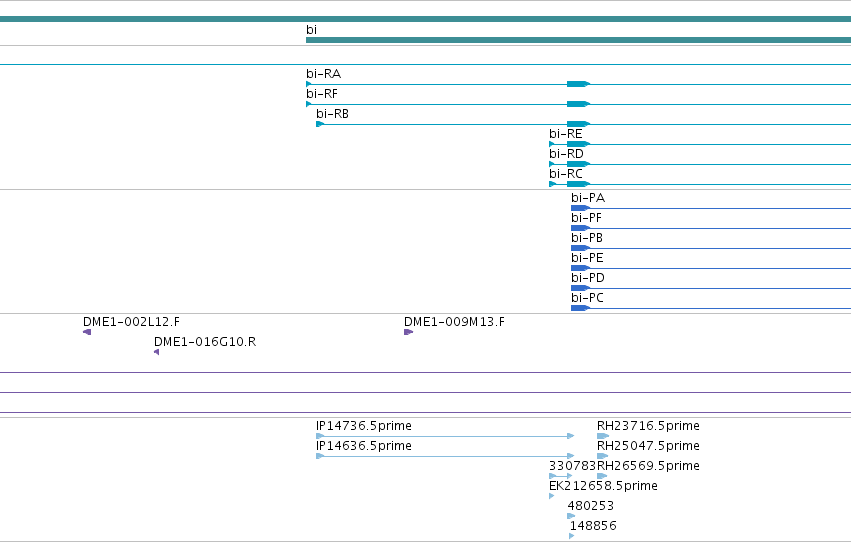This screenshot has width=851, height=542.
Task: Click the bi-PC coding block glyph
Action: click(x=580, y=308)
